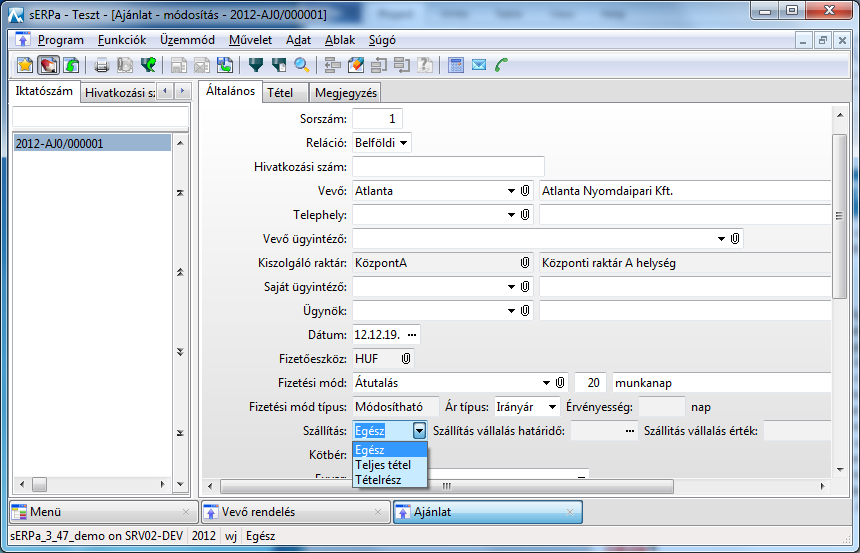
Task: Click the yellow star new-record icon
Action: pos(26,65)
